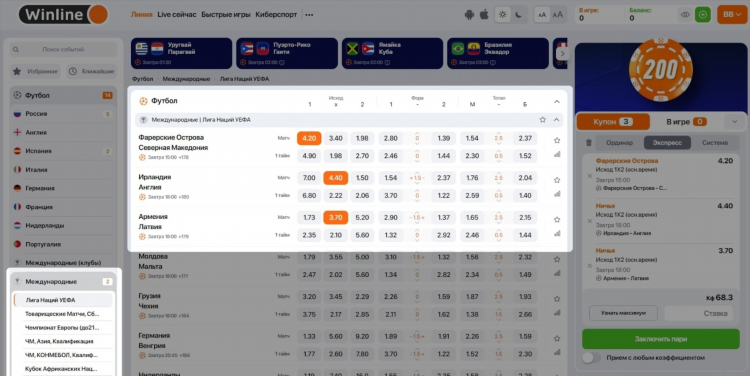Viewport: 750px width, 376px height.
Task: Switch to the Купон tab
Action: [x=613, y=122]
